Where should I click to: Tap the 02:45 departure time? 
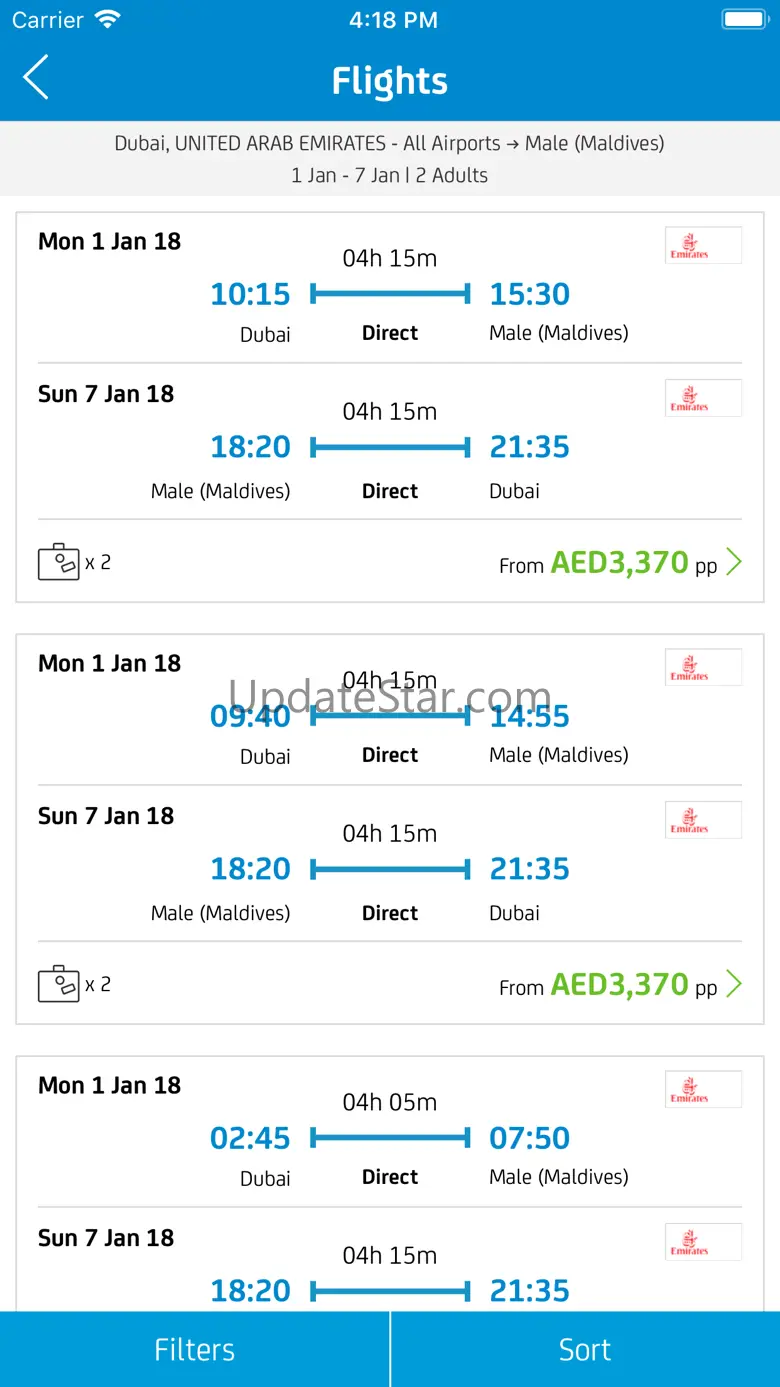(x=250, y=1138)
